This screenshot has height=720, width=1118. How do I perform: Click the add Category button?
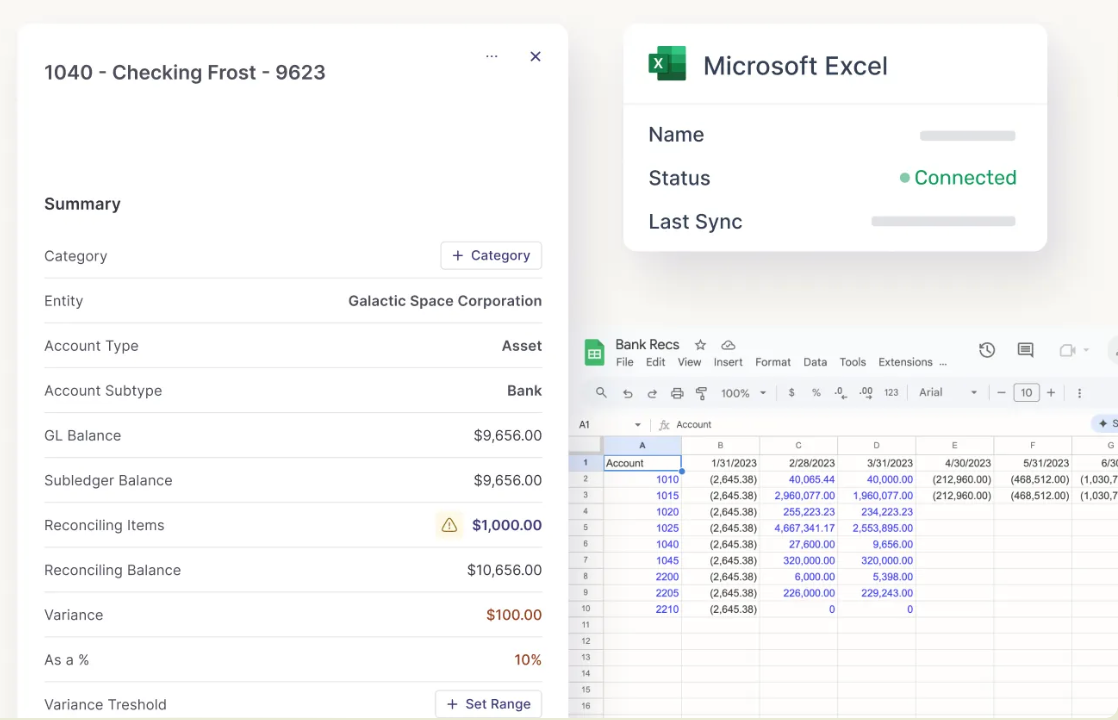click(491, 256)
